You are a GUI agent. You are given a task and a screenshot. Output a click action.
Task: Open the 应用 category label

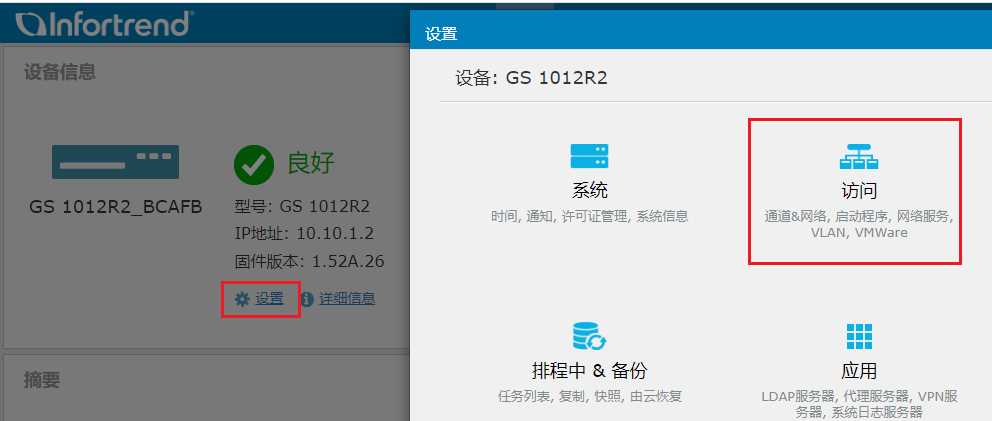pyautogui.click(x=859, y=371)
